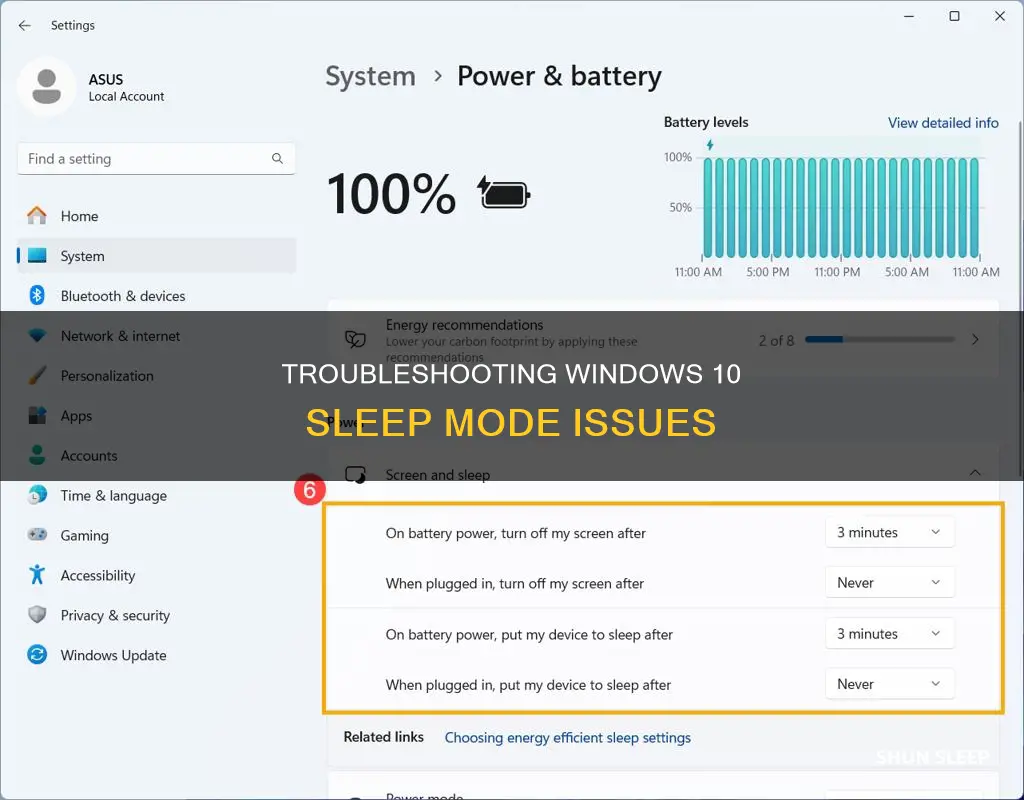
Task: Click the ASUS user avatar icon
Action: tap(46, 87)
